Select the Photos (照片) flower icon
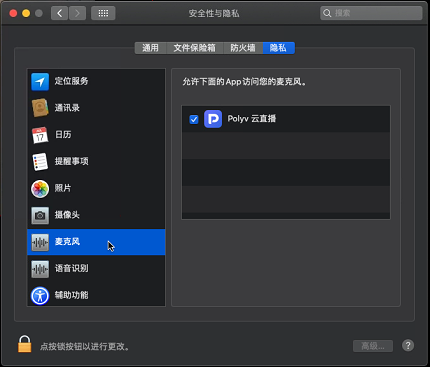Image resolution: width=431 pixels, height=369 pixels. click(x=40, y=189)
